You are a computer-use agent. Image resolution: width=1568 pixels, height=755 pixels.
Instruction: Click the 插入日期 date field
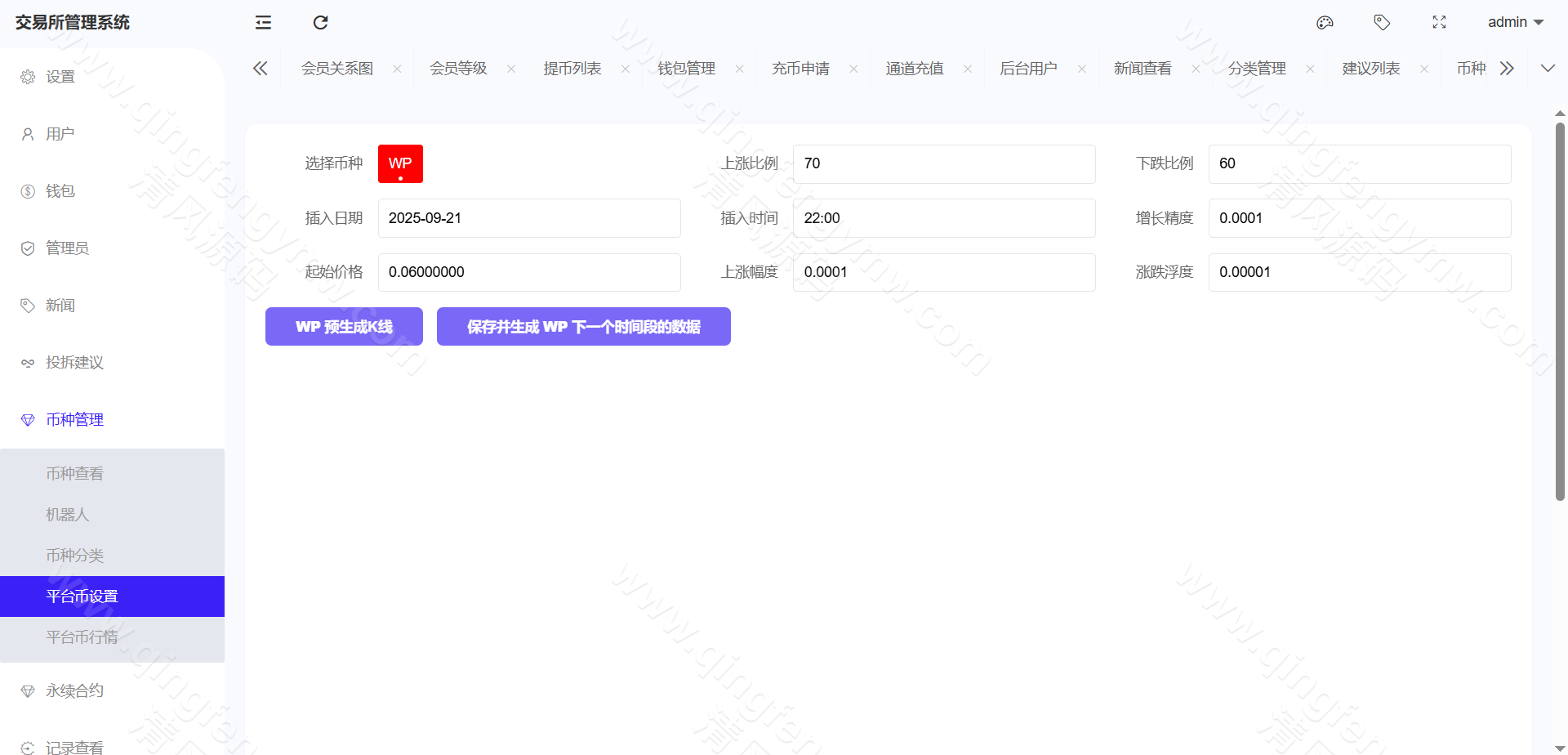529,217
